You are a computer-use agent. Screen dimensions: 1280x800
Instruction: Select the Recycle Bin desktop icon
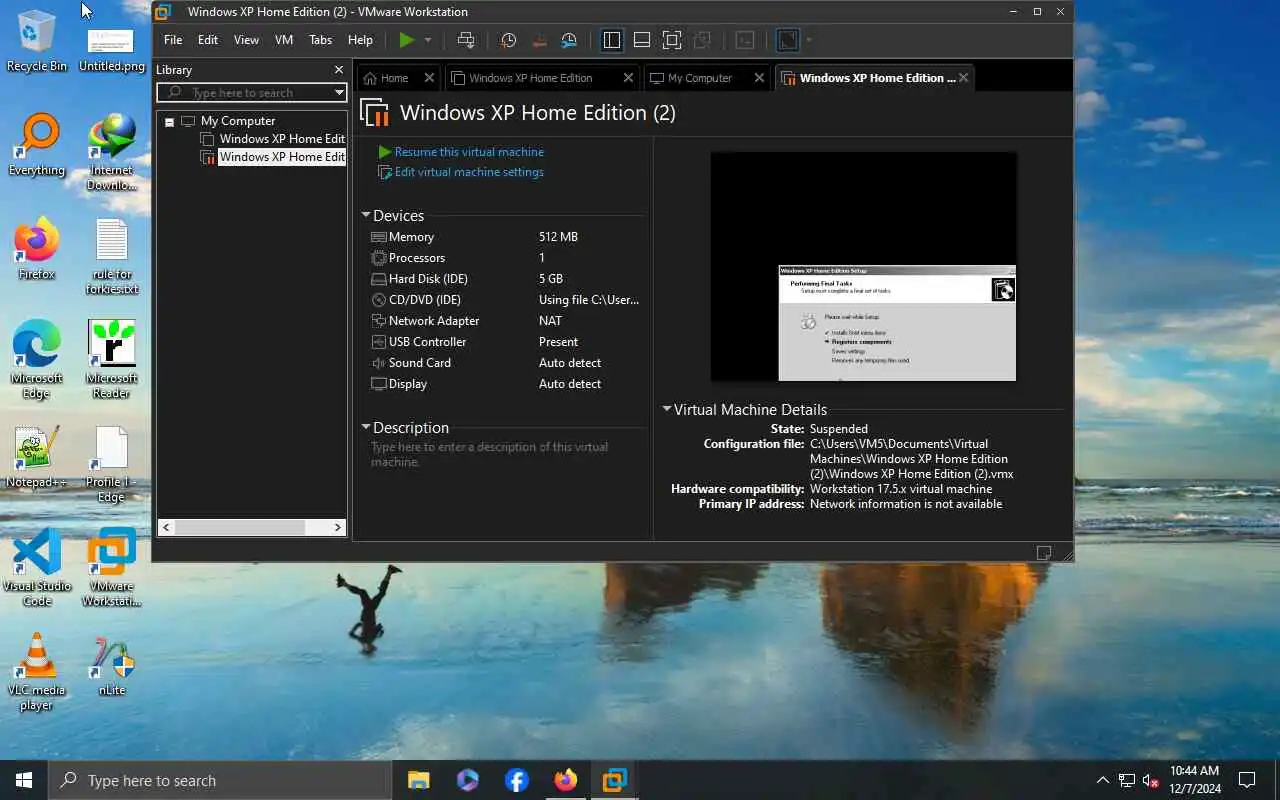[37, 40]
